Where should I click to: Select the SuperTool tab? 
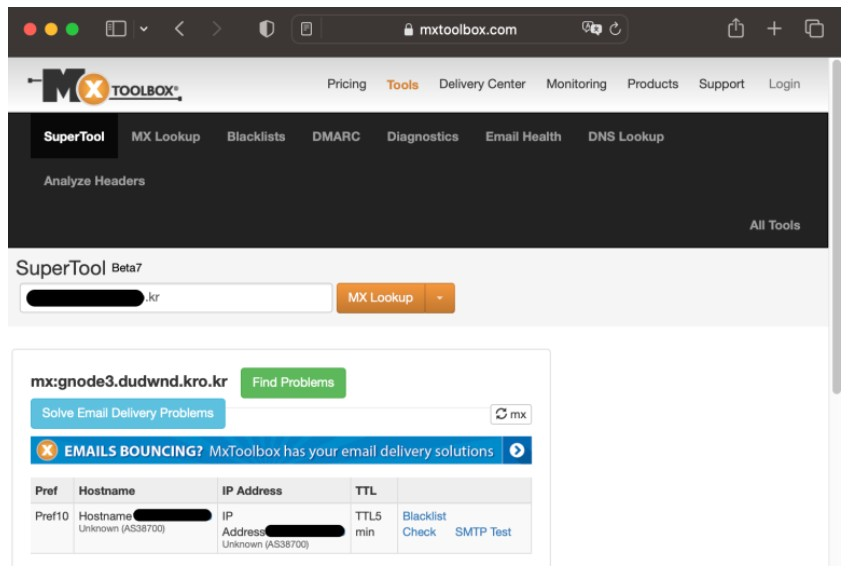(74, 136)
